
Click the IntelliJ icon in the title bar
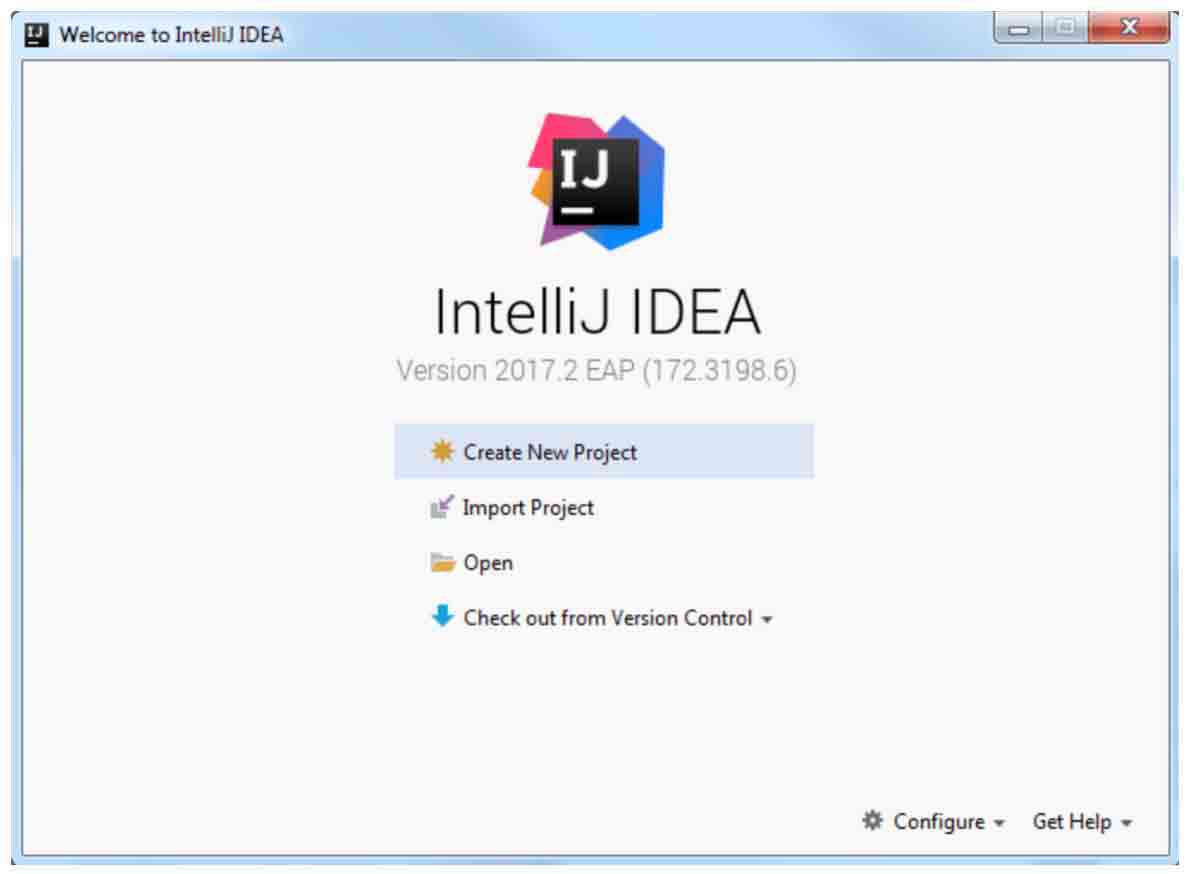tap(36, 34)
